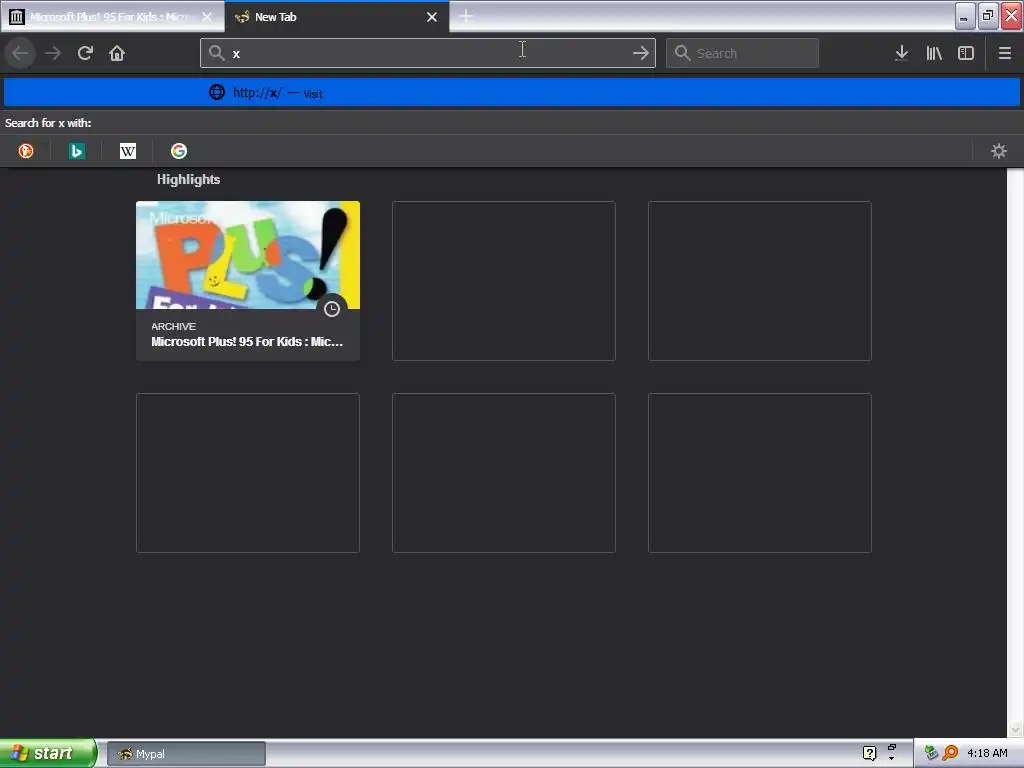Select the New Tab tab
The height and width of the screenshot is (768, 1024).
point(337,17)
